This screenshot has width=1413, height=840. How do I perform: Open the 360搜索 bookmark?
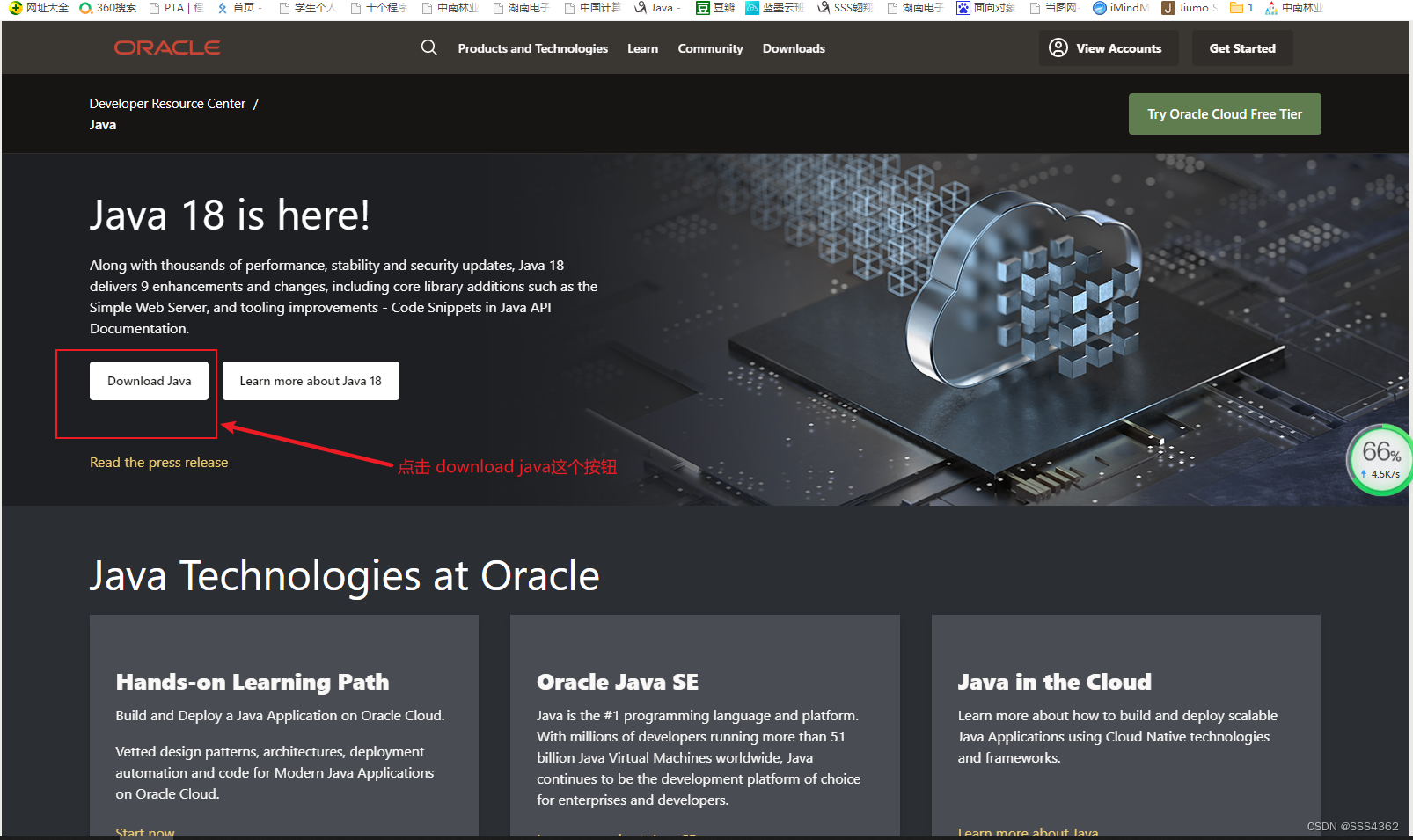coord(107,8)
